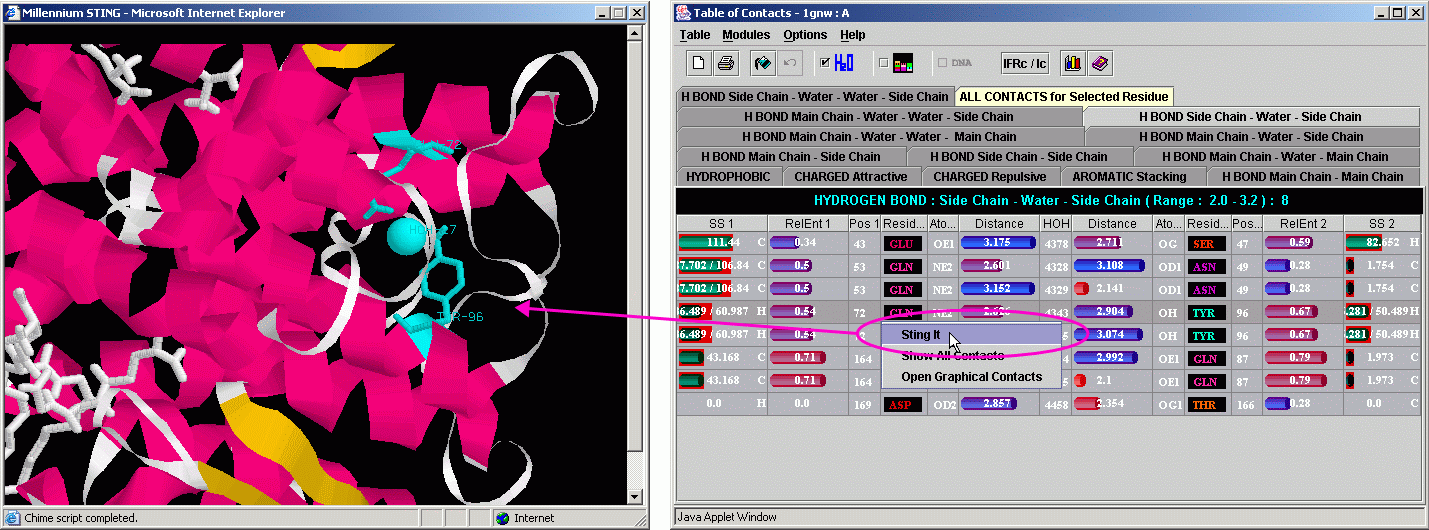Select Open Graphical Contacts menu entry
This screenshot has width=1429, height=530.
[x=970, y=377]
